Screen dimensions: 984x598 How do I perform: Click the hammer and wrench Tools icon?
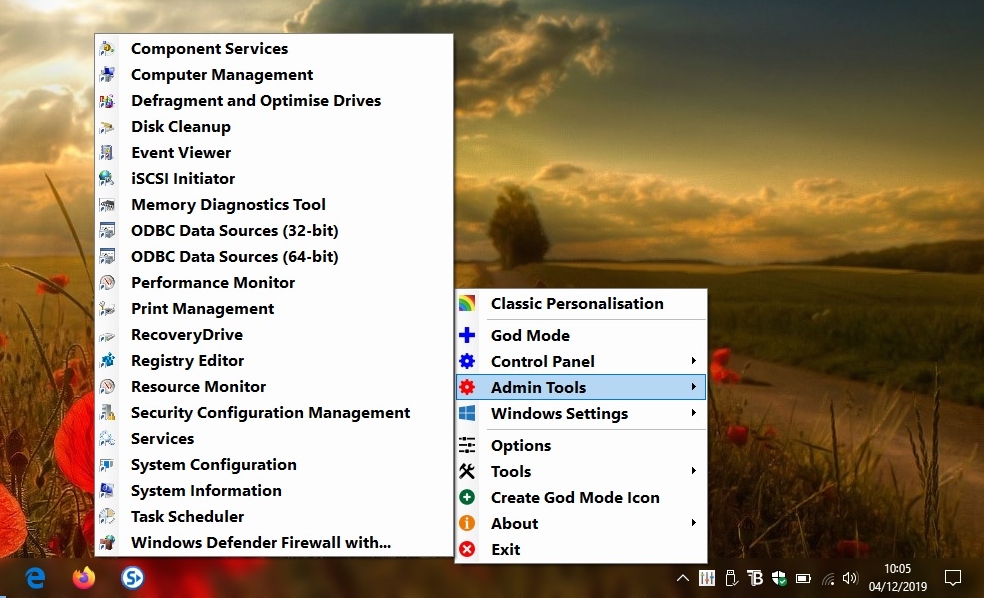(x=467, y=471)
